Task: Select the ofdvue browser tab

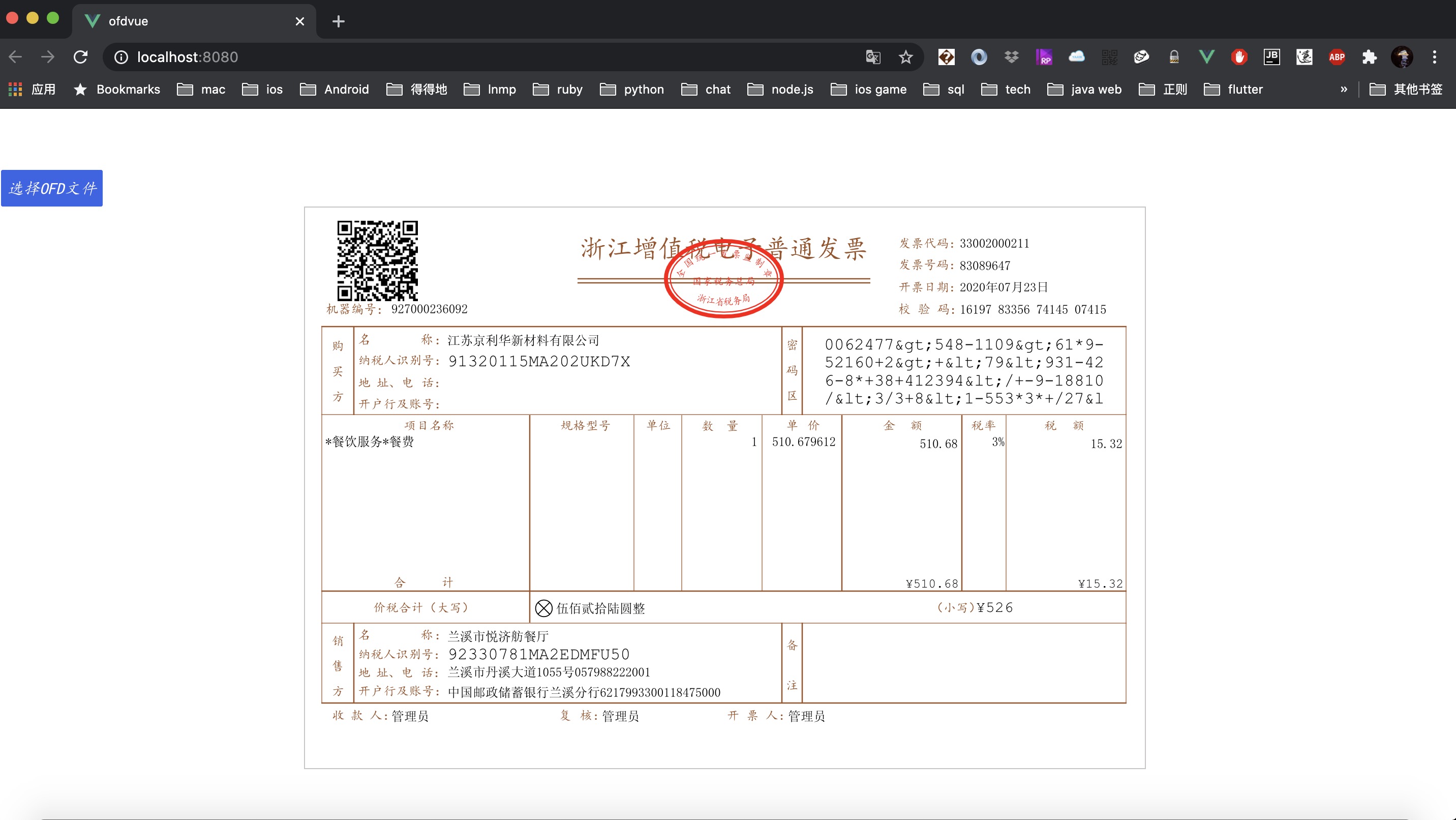Action: click(x=193, y=21)
